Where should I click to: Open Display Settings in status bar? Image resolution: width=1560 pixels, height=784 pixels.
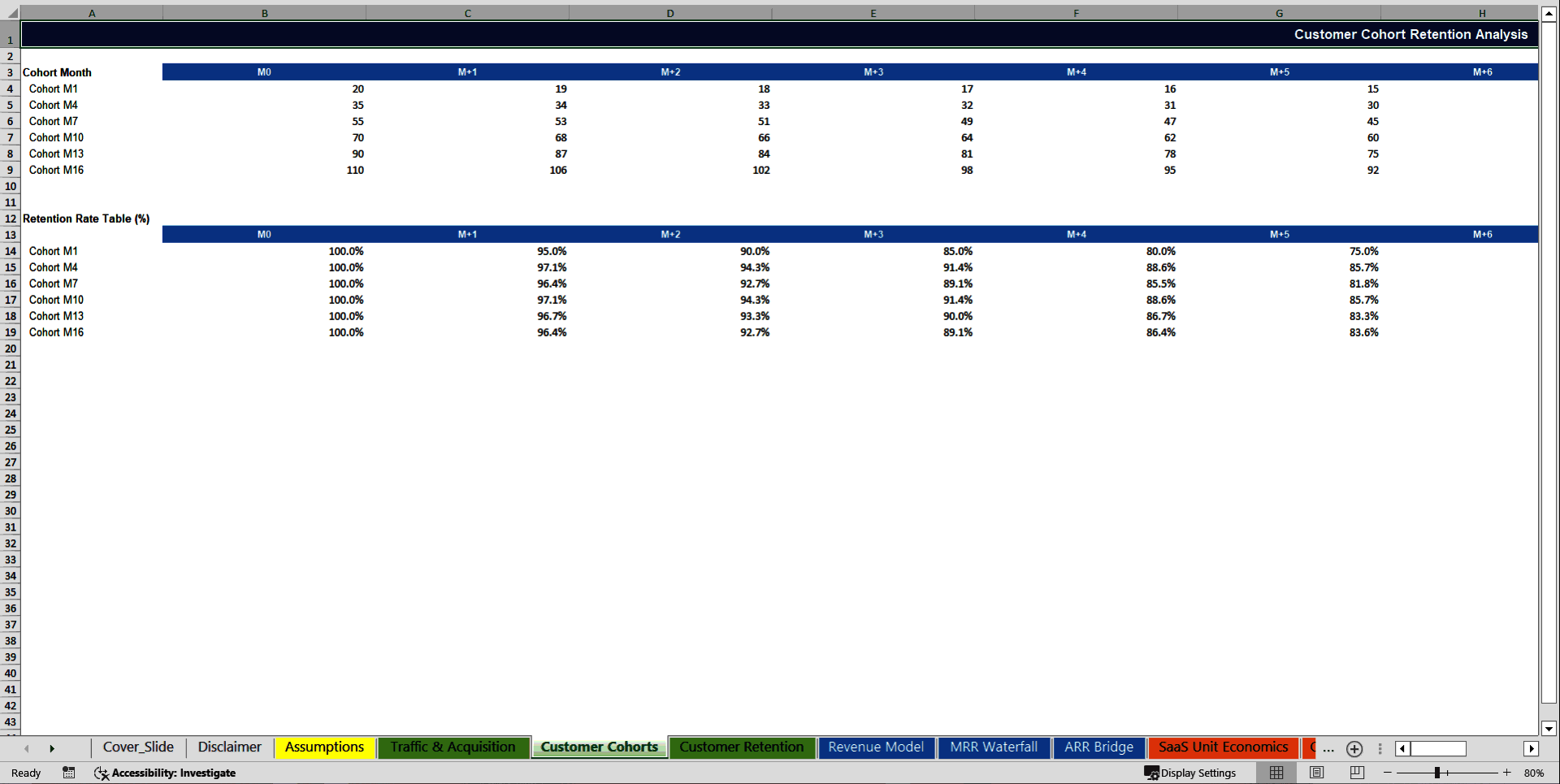(x=1191, y=773)
